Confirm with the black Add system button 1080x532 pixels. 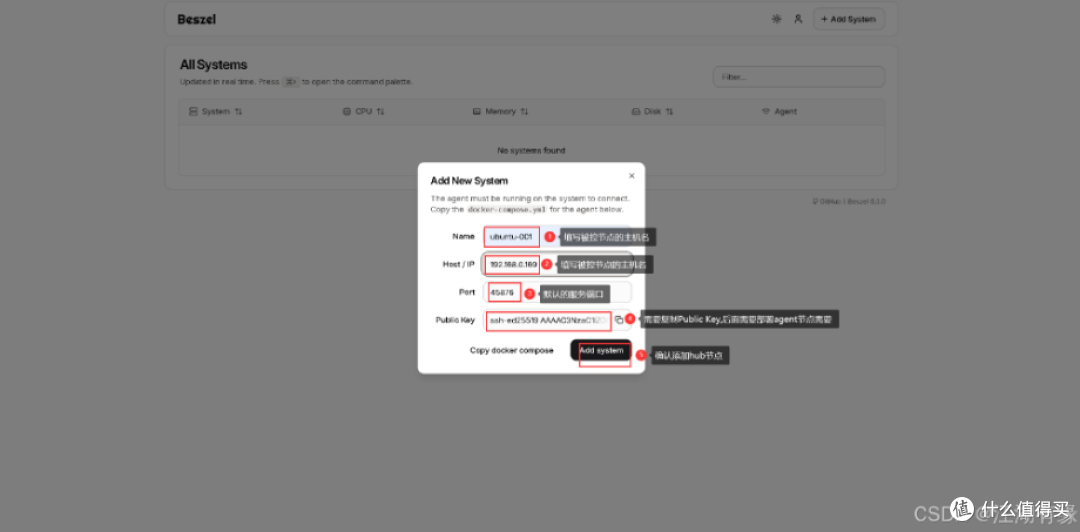click(601, 350)
